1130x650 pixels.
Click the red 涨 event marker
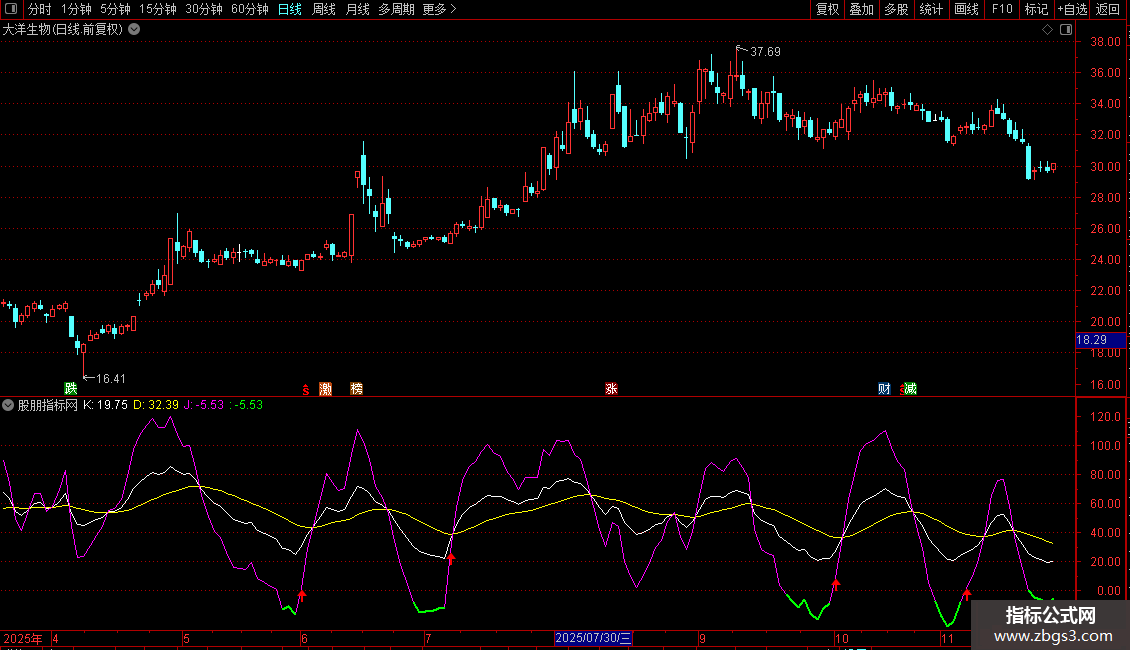coord(611,388)
